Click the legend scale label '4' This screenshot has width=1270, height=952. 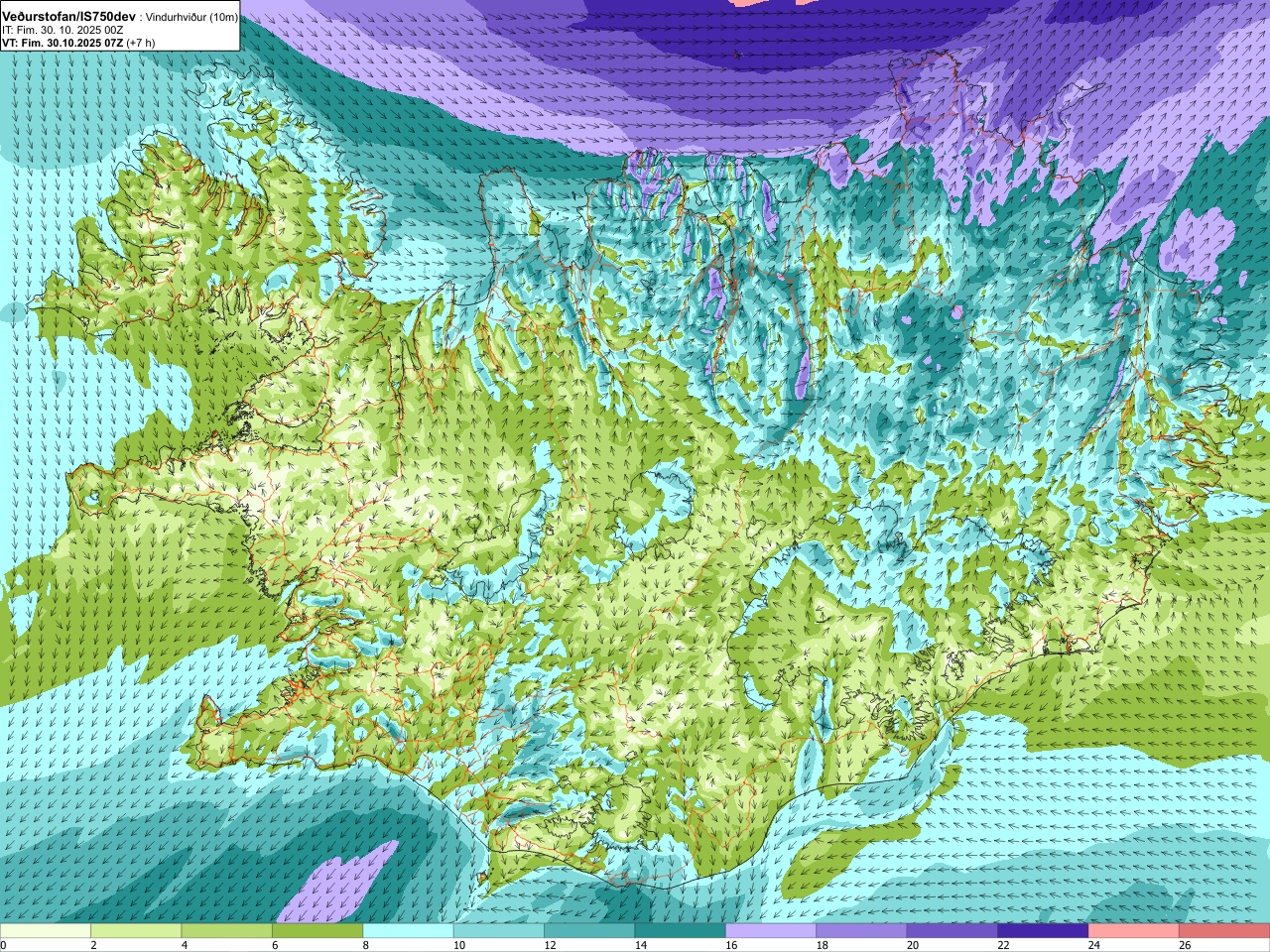(185, 945)
